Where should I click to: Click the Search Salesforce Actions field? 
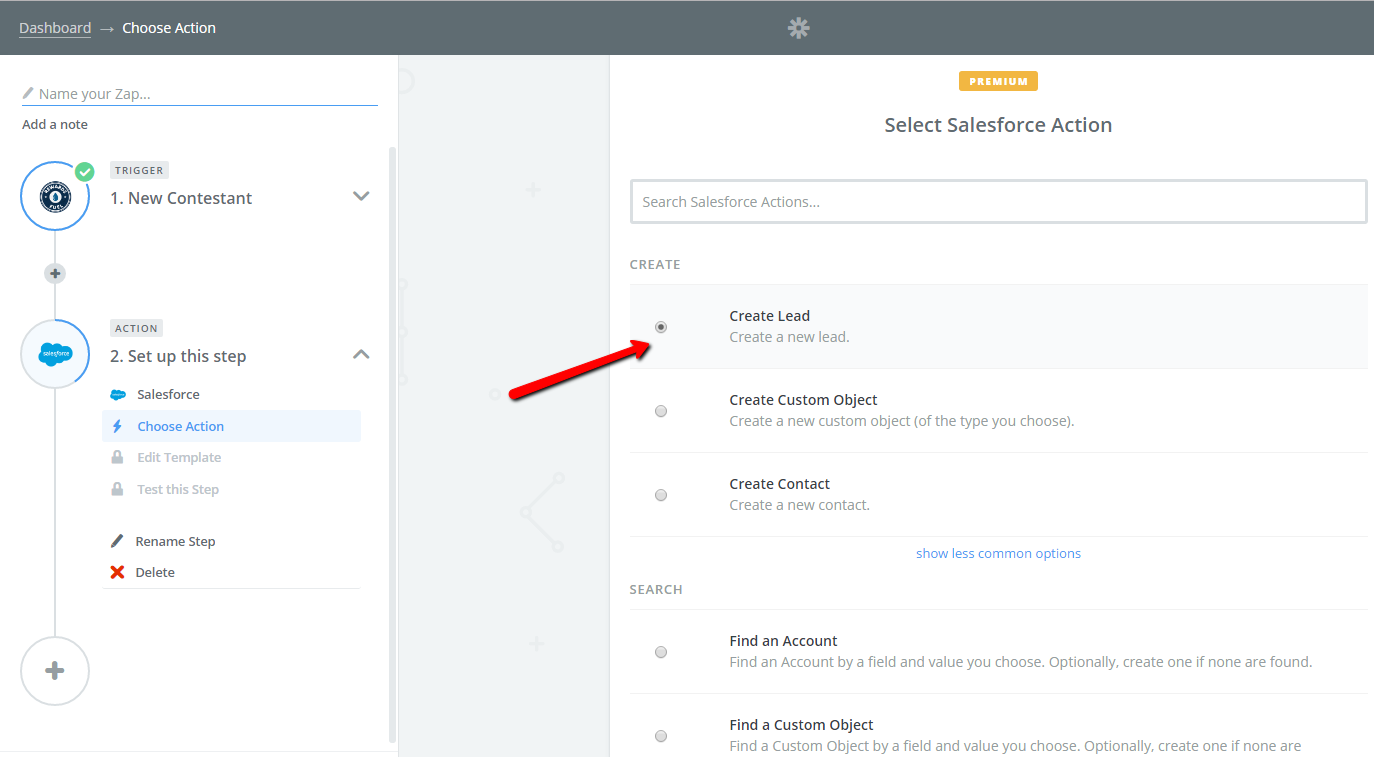998,201
